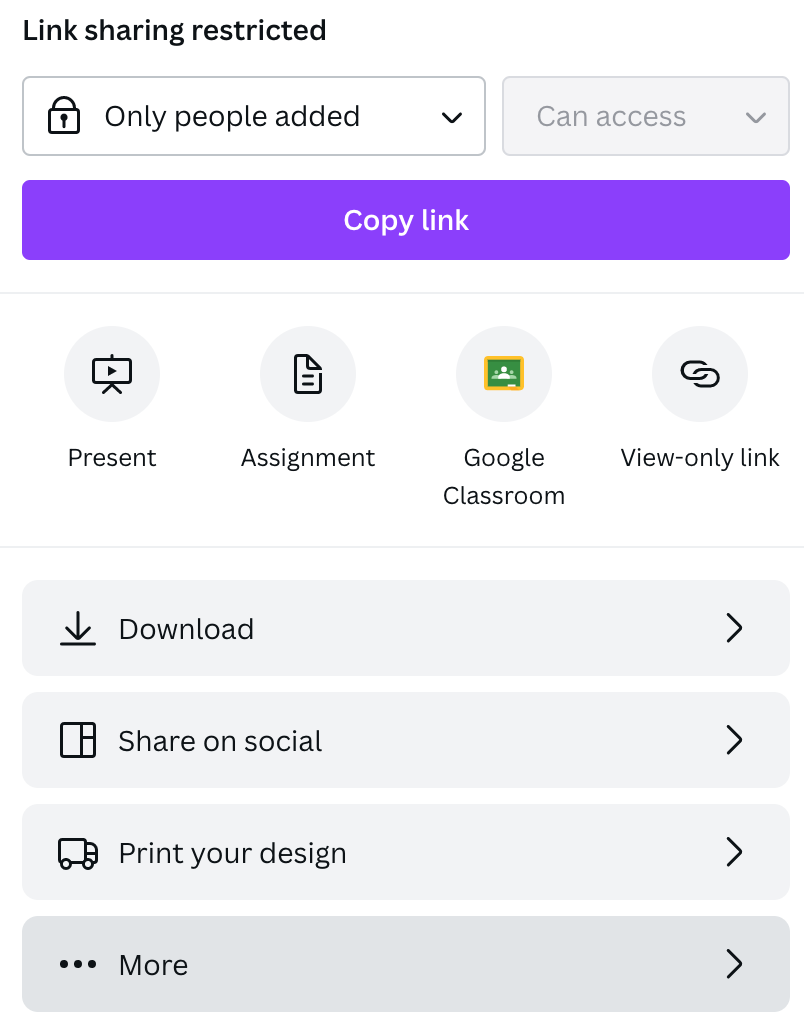Click the Present icon

pos(112,374)
